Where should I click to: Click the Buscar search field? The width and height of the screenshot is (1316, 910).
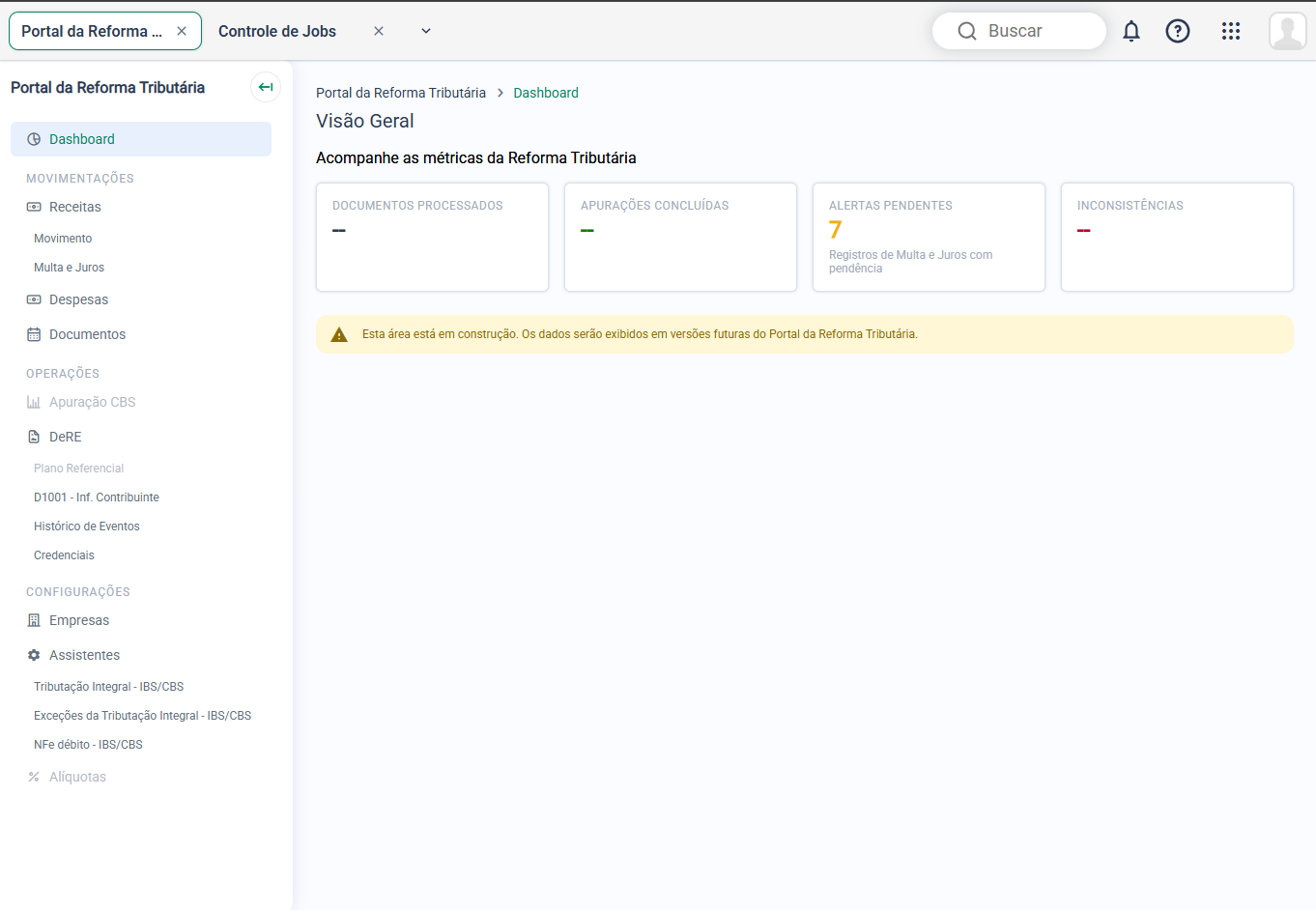pos(1019,31)
